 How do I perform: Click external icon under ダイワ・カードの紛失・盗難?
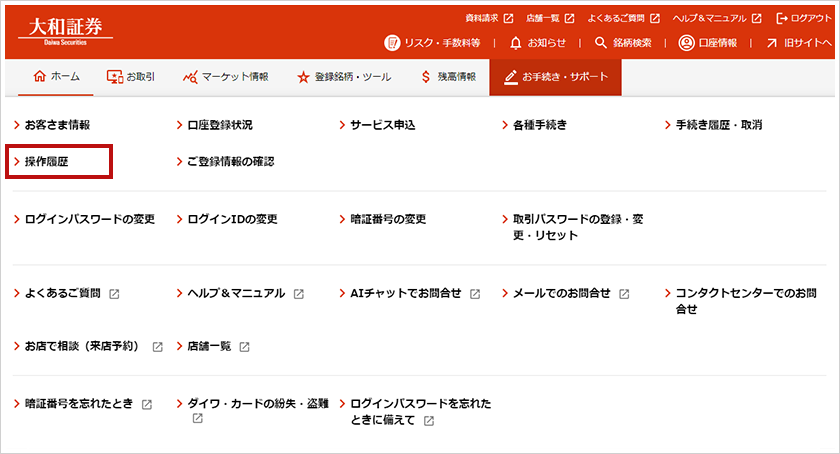(x=198, y=418)
